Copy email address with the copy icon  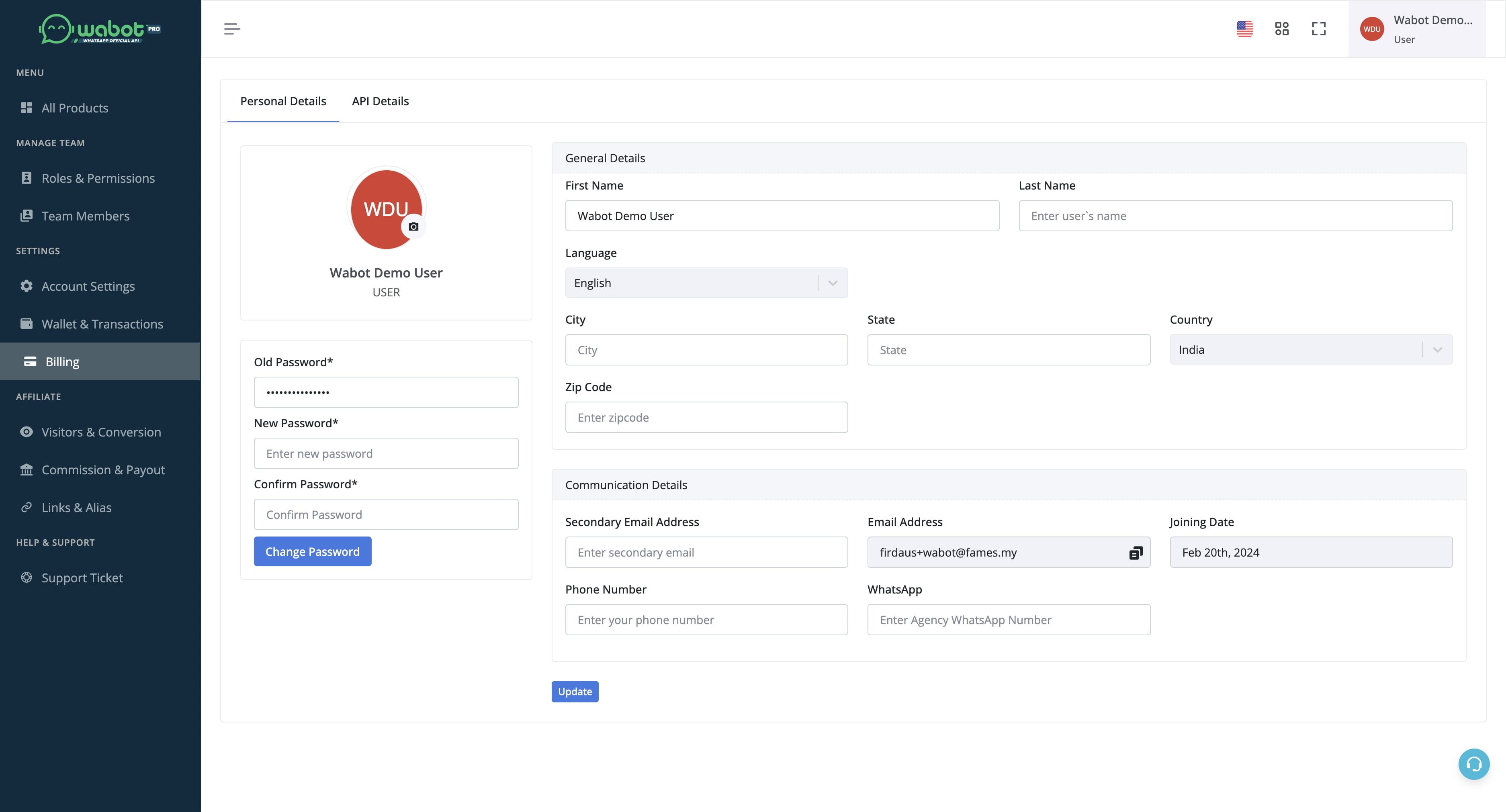(x=1136, y=553)
